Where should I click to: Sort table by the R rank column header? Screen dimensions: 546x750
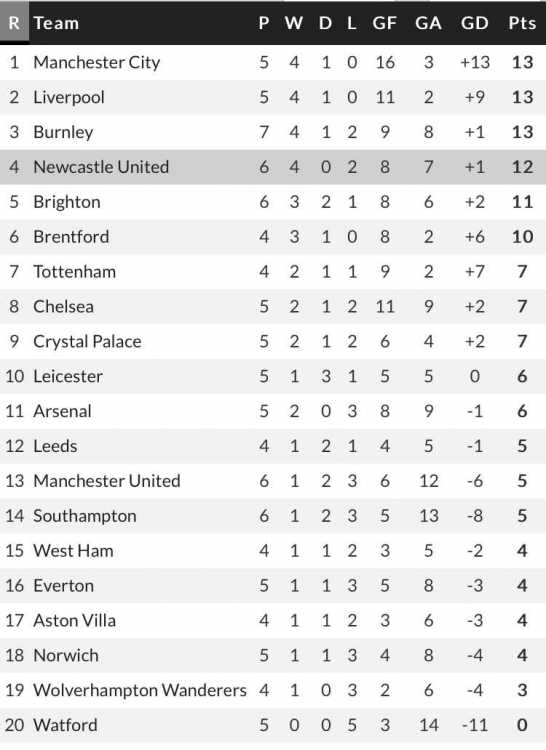click(14, 23)
